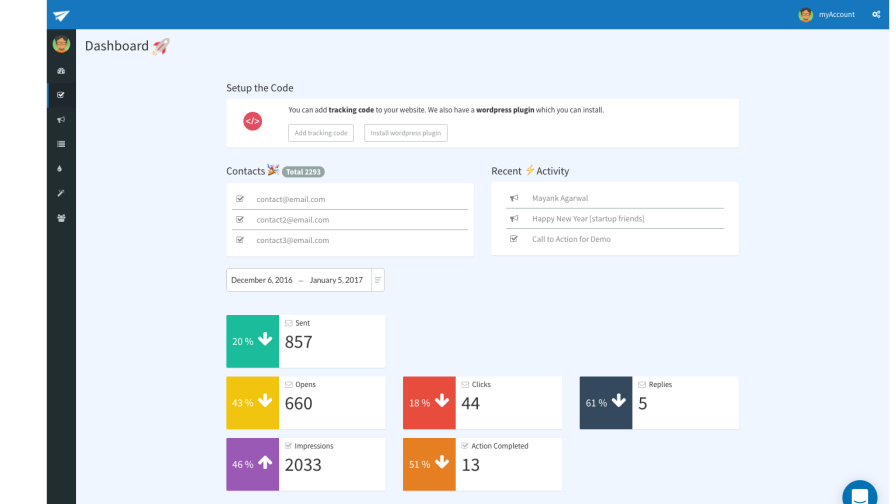Click Add tracking code button
Screen dimensions: 896x504
click(x=321, y=133)
